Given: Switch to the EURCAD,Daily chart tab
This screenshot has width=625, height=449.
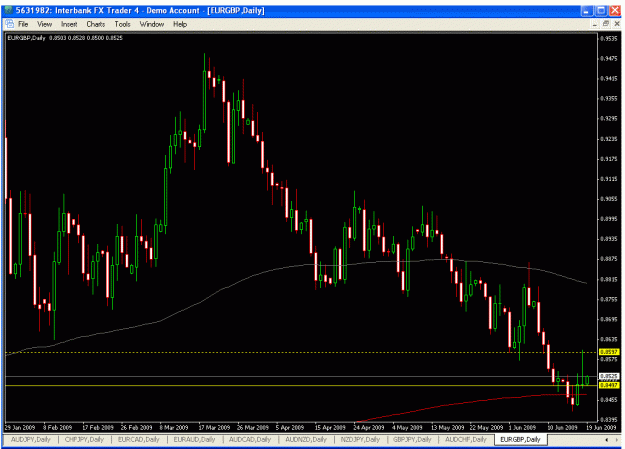Looking at the screenshot, I should coord(138,439).
